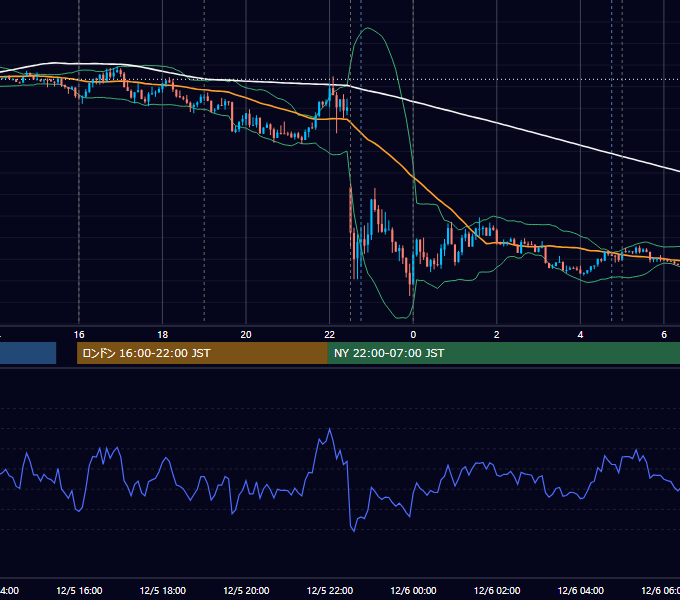Click hour label 4 on upper axis

[580, 334]
